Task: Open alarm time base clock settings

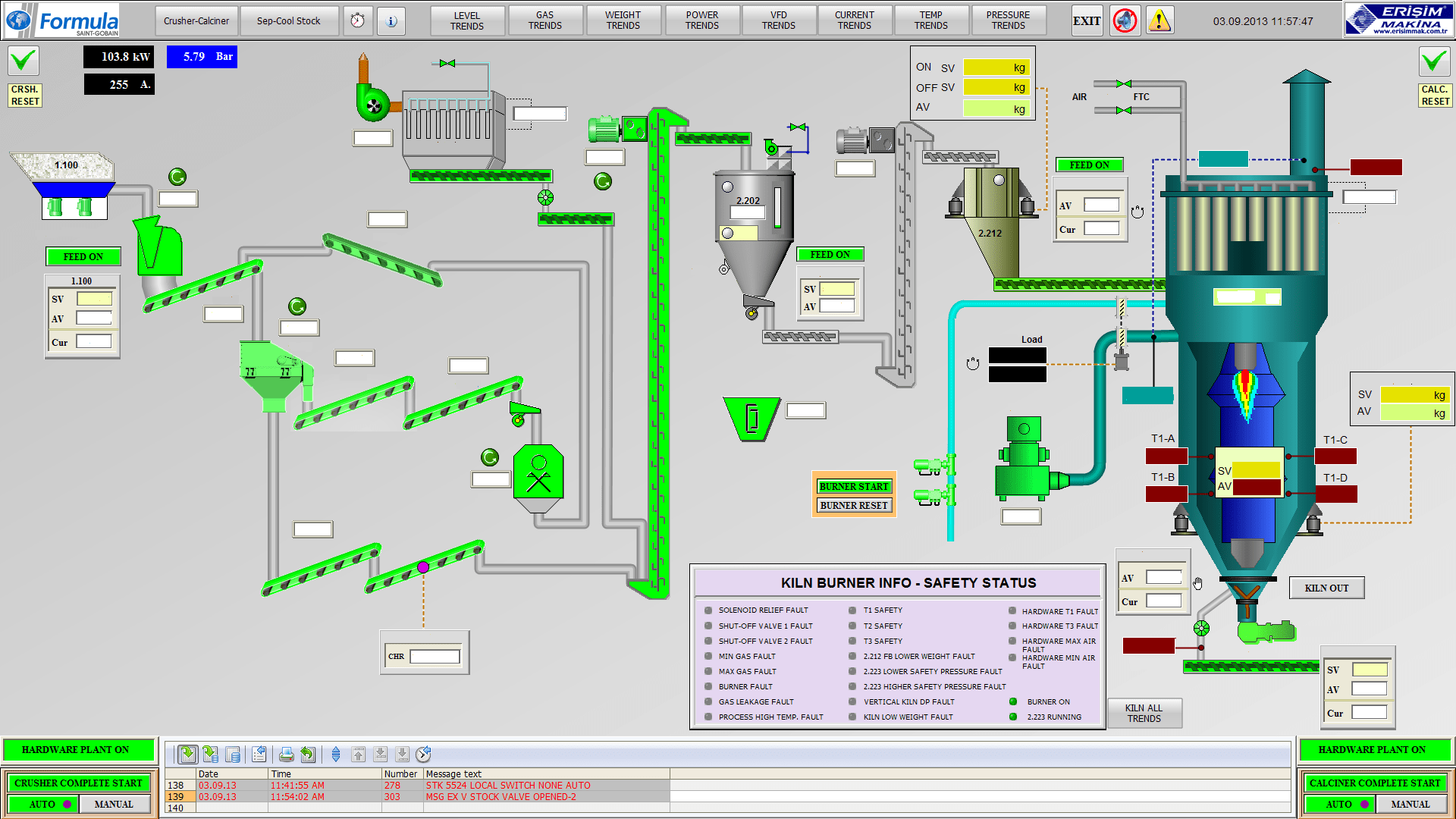Action: (423, 754)
